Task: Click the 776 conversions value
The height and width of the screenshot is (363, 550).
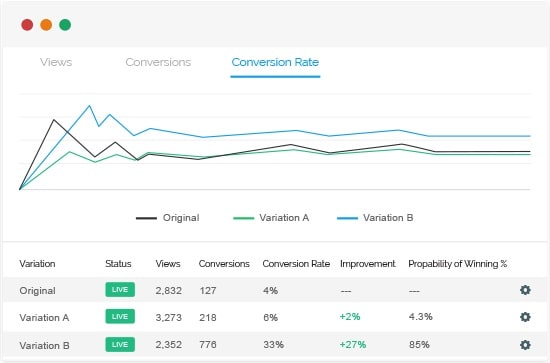Action: [x=208, y=345]
